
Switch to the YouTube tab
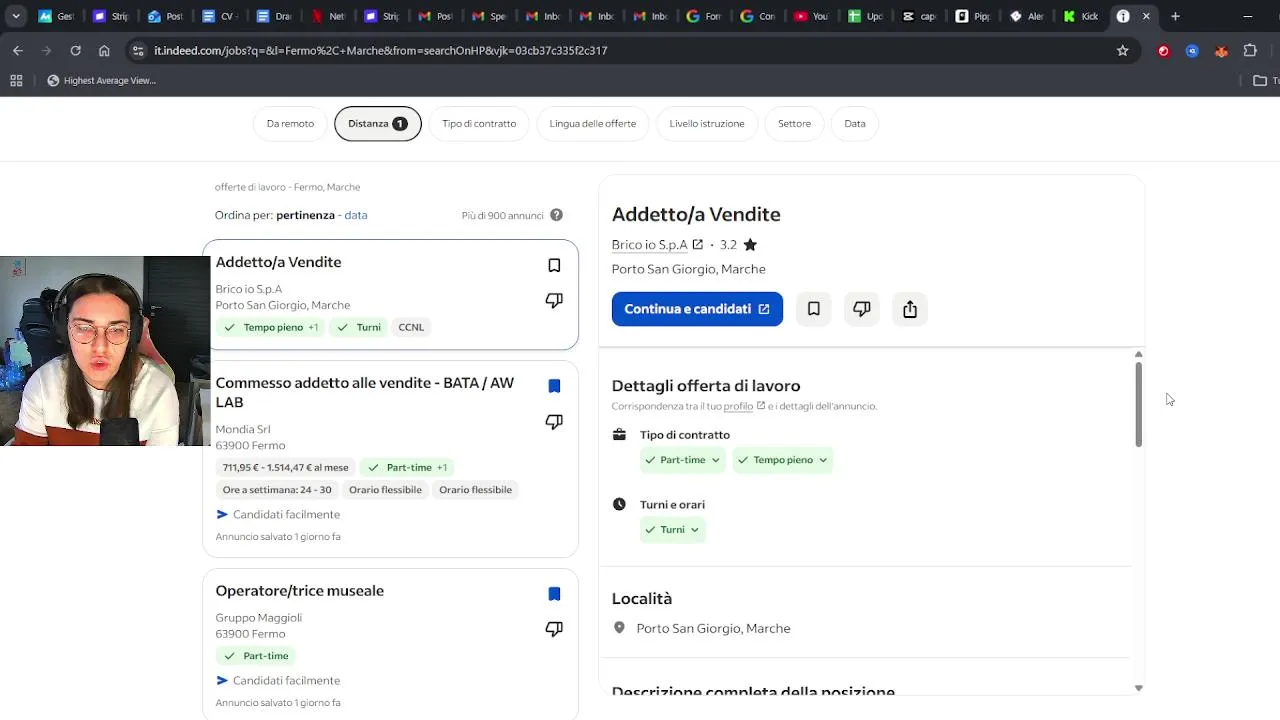(x=811, y=16)
